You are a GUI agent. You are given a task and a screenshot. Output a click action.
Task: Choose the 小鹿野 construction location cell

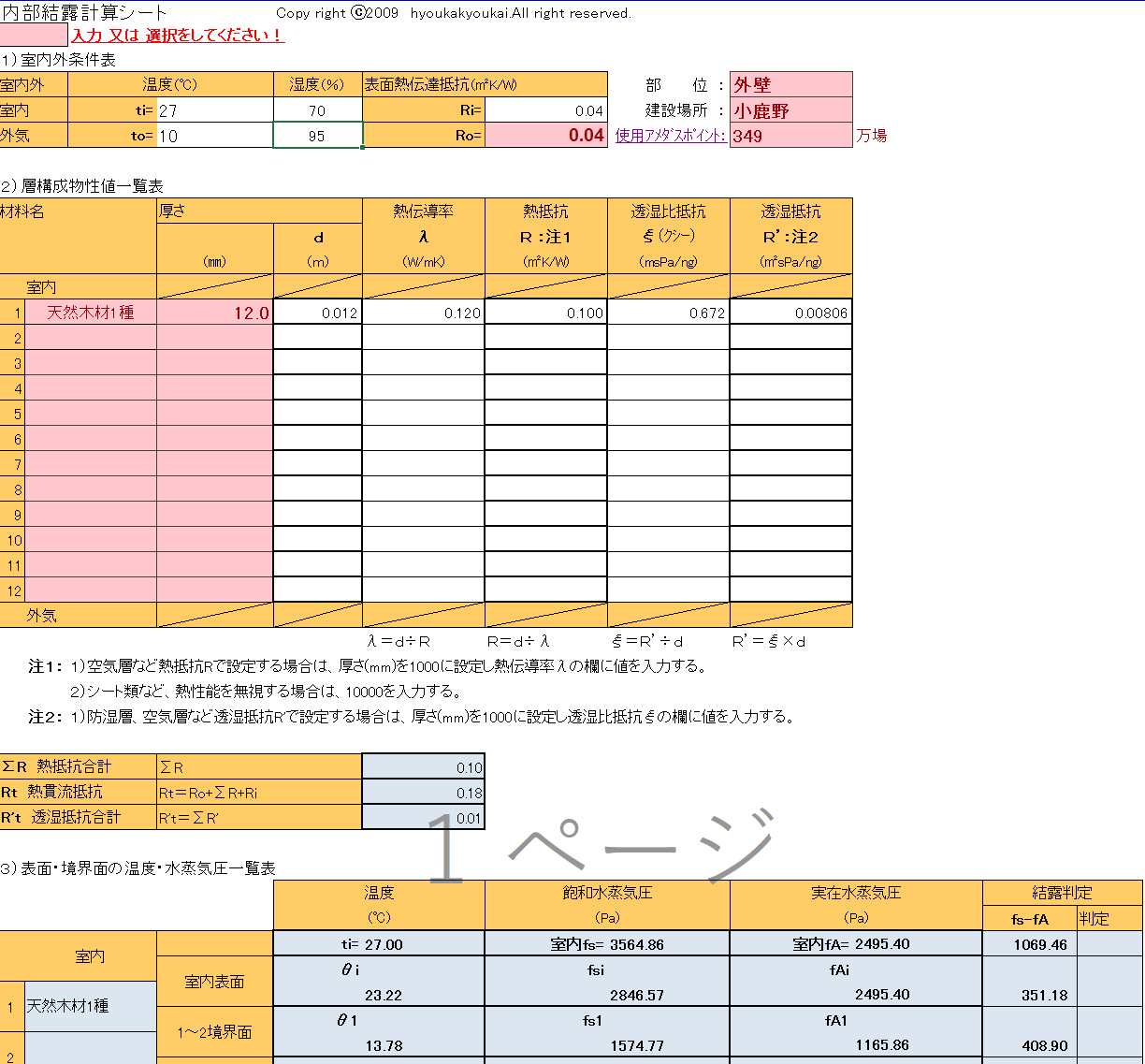(x=790, y=110)
